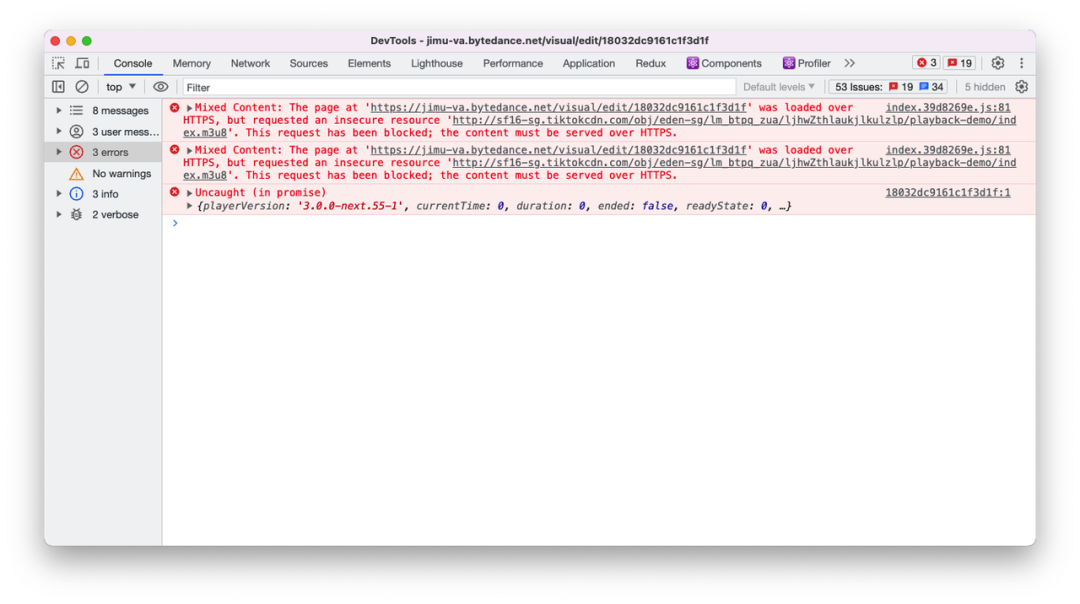The width and height of the screenshot is (1080, 604).
Task: Select the No warnings triangle icon
Action: pos(76,174)
